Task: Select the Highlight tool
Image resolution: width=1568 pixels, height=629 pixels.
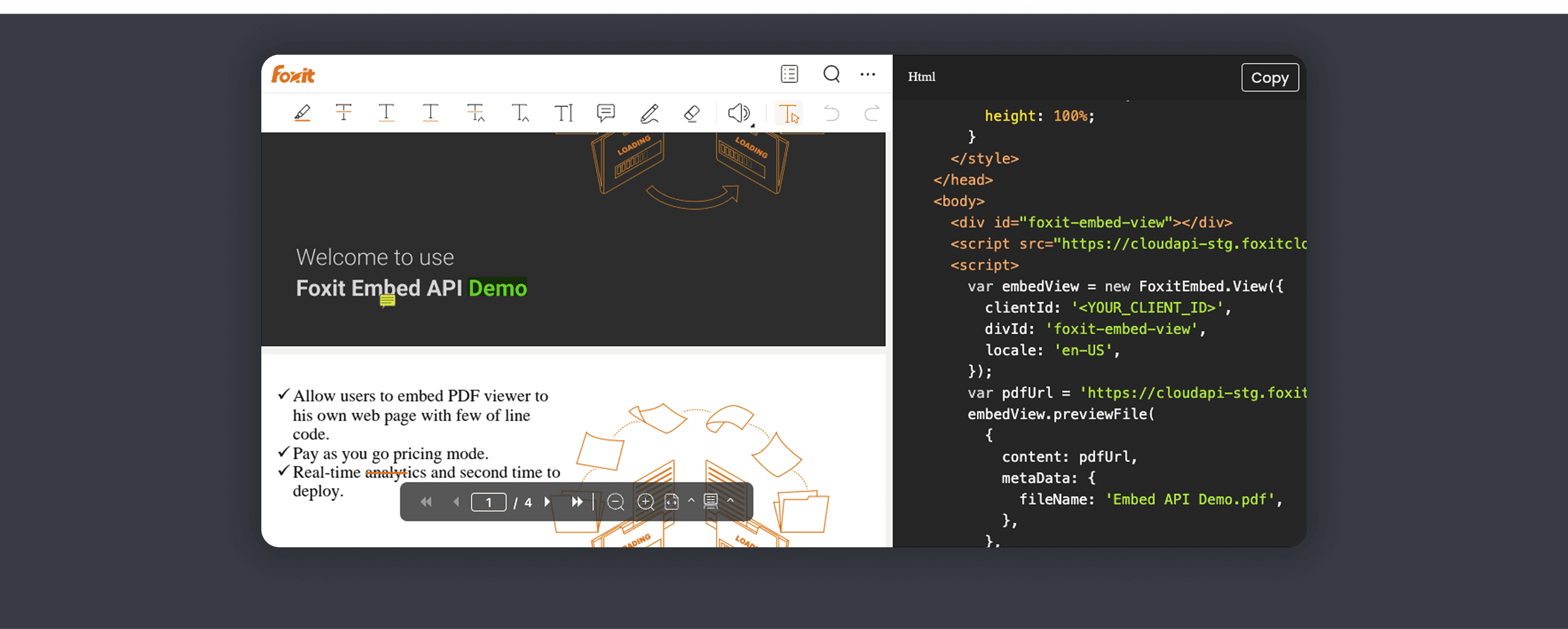Action: (303, 113)
